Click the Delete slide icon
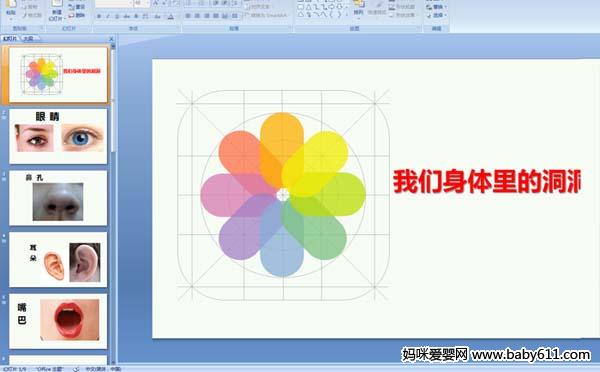This screenshot has height=372, width=600. (x=71, y=15)
